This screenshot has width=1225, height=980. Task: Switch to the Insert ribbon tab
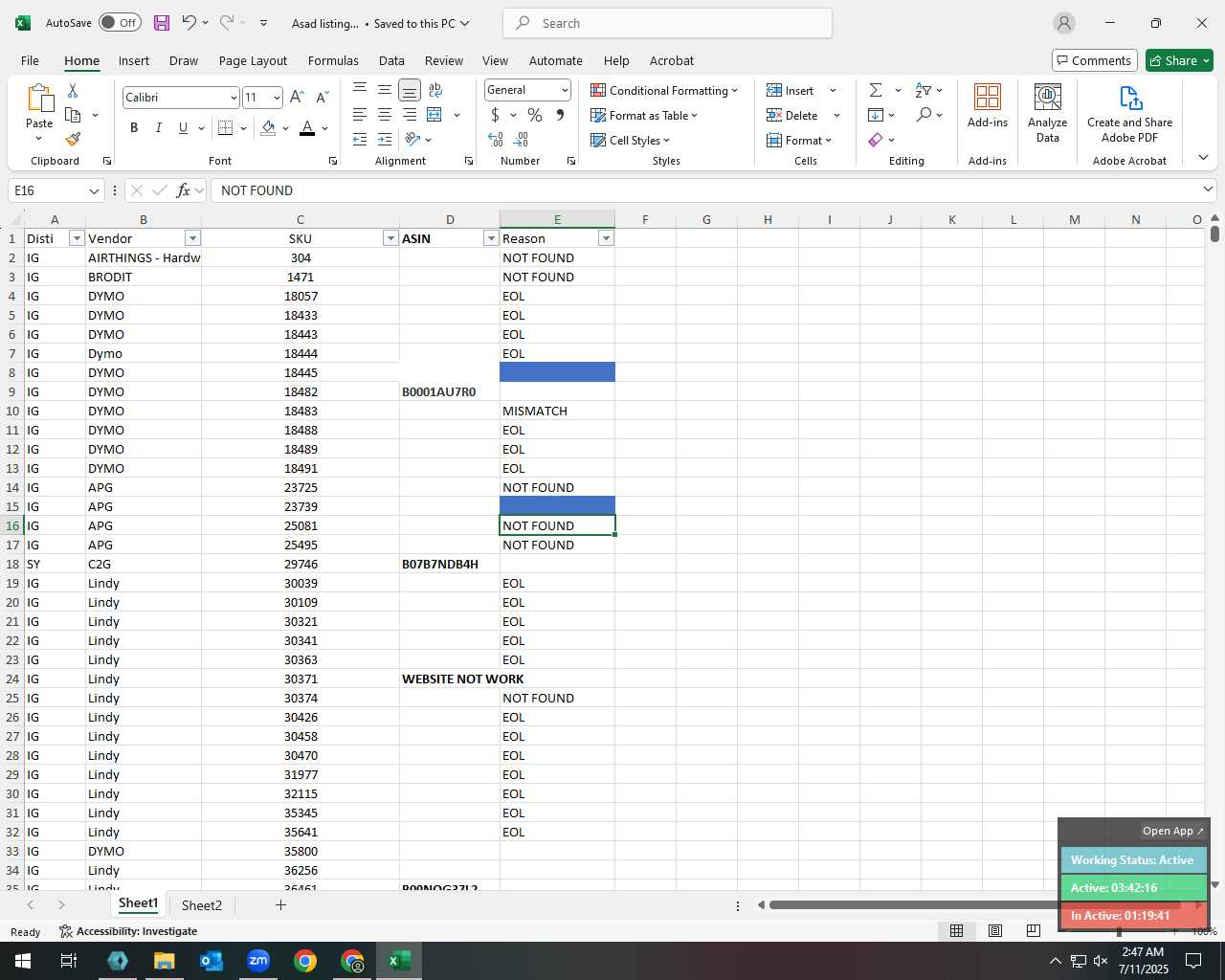134,60
